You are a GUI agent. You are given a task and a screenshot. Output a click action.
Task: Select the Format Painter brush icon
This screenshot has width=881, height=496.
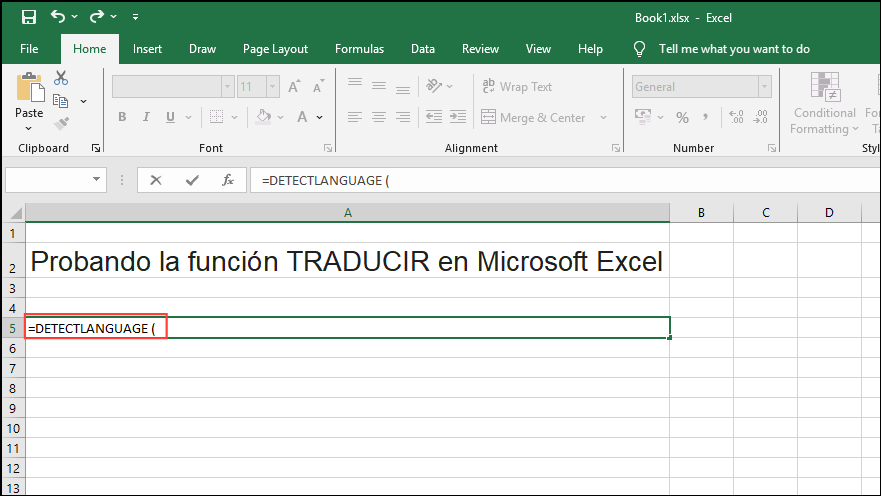click(61, 123)
